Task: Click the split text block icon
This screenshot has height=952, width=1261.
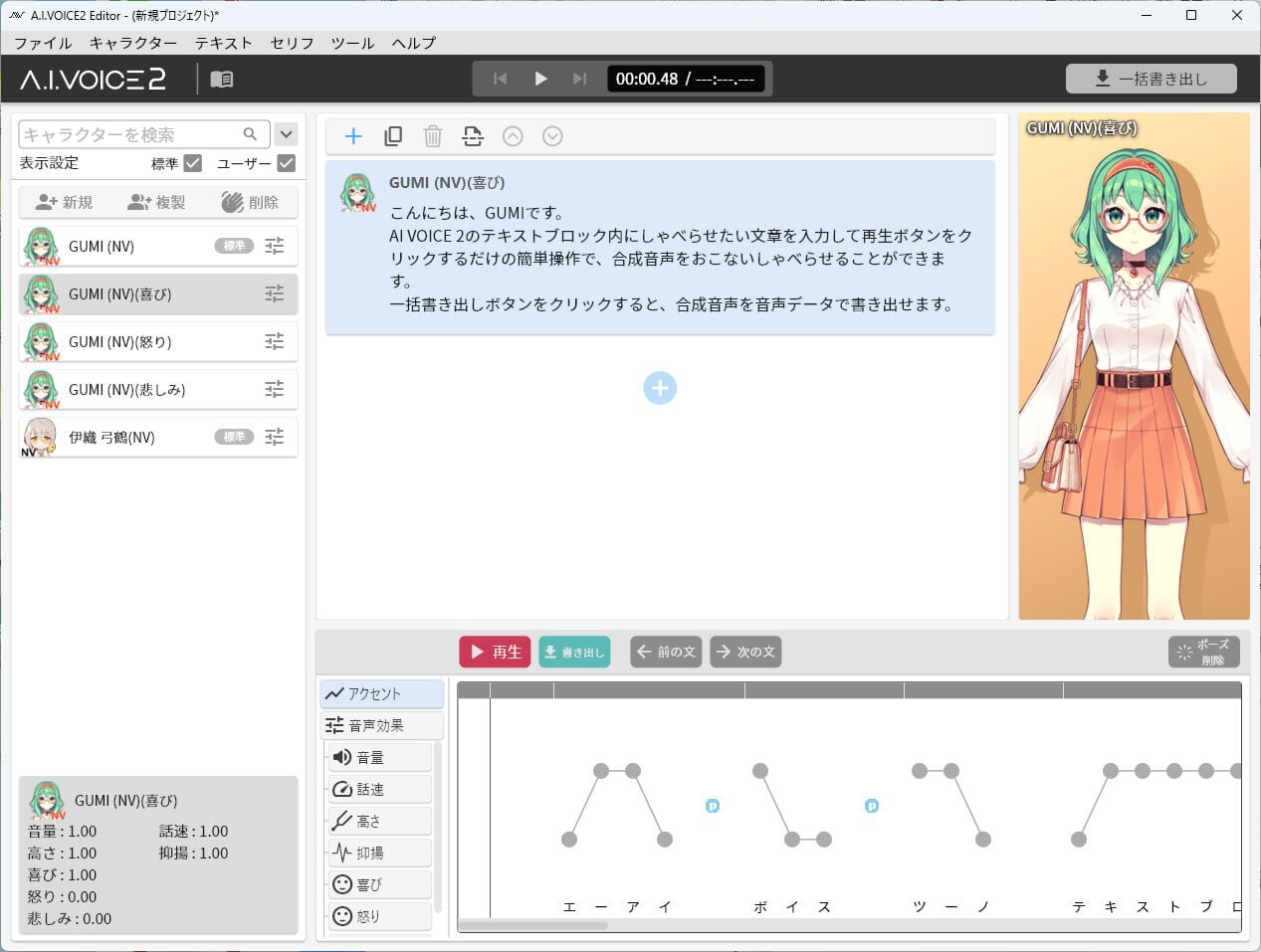Action: (473, 135)
